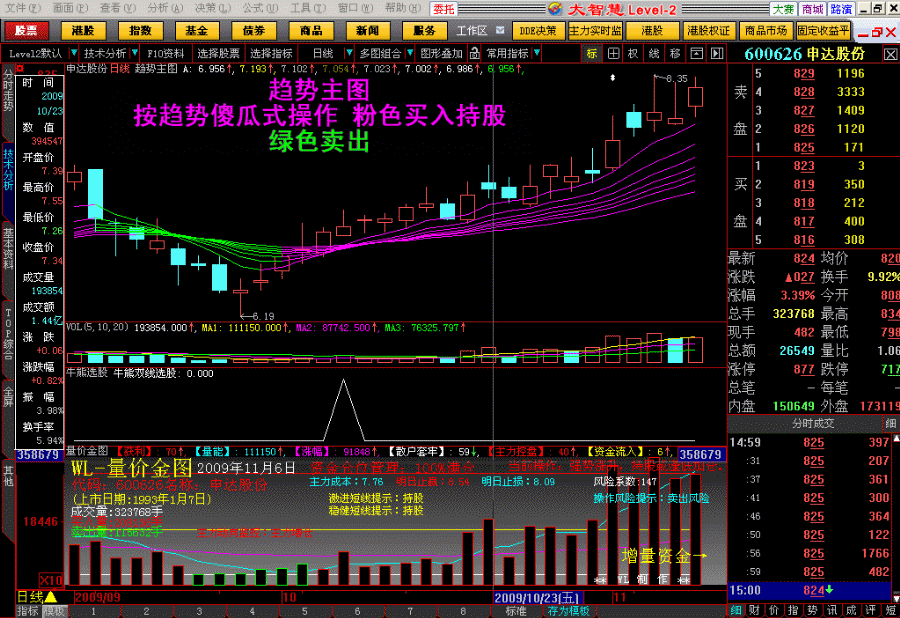Open the Level2默认 dropdown arrow
The image size is (900, 618).
[x=73, y=53]
